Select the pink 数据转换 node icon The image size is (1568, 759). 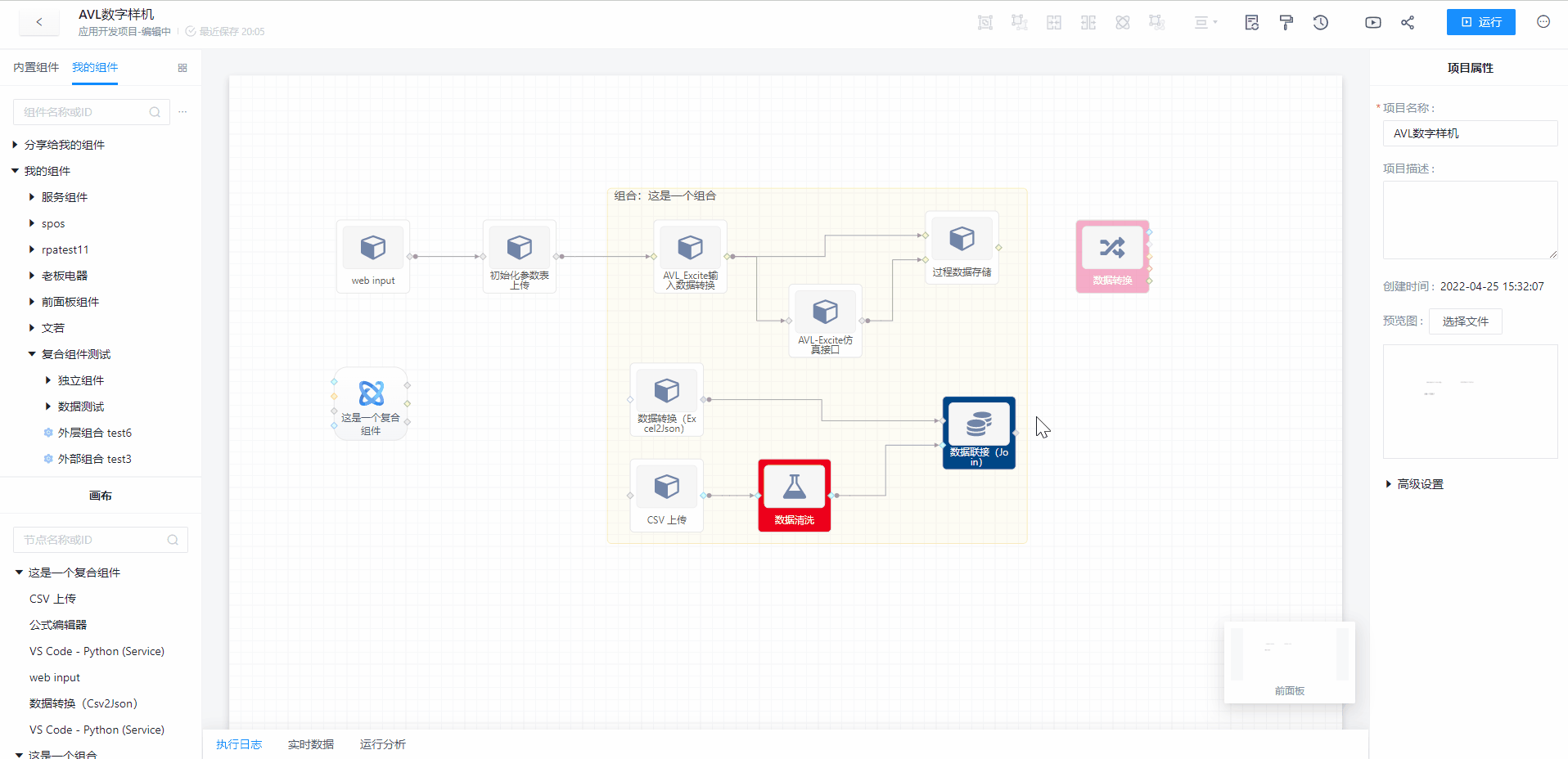click(1111, 248)
